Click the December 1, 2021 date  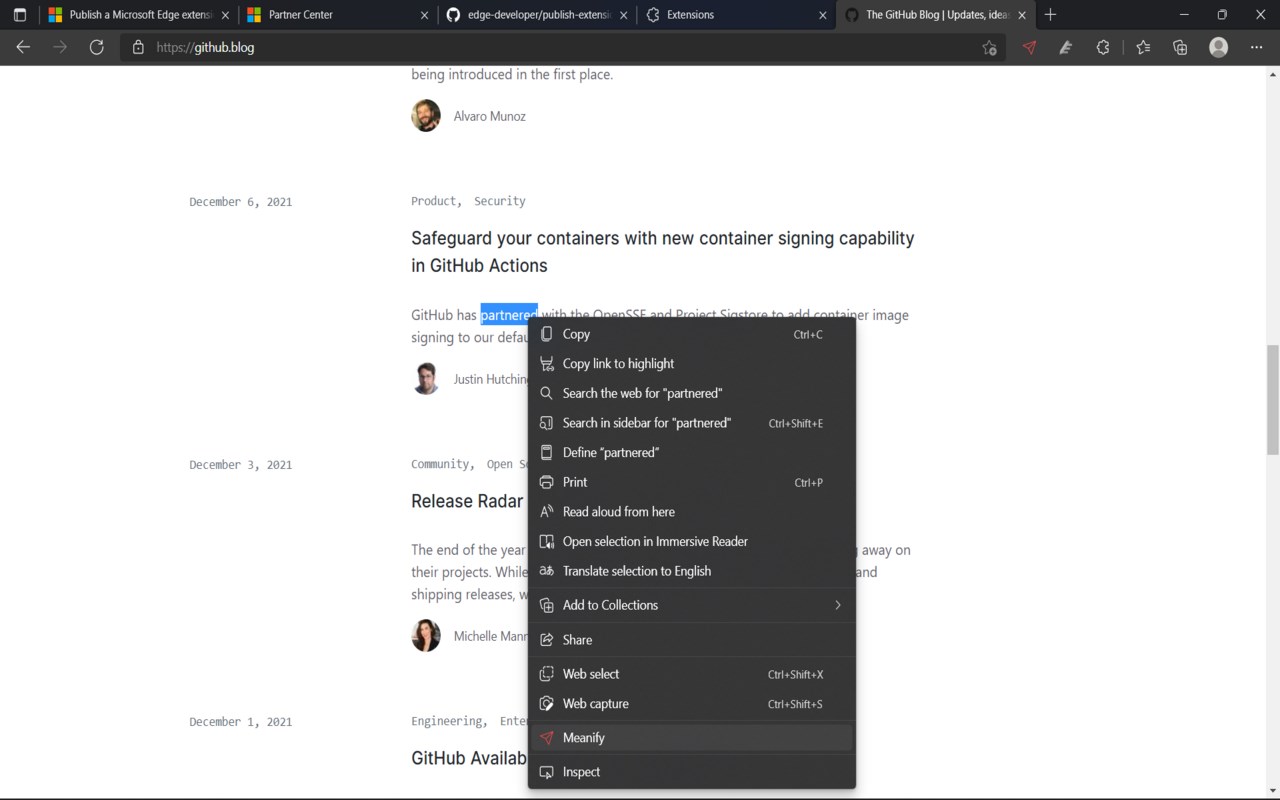pyautogui.click(x=241, y=722)
